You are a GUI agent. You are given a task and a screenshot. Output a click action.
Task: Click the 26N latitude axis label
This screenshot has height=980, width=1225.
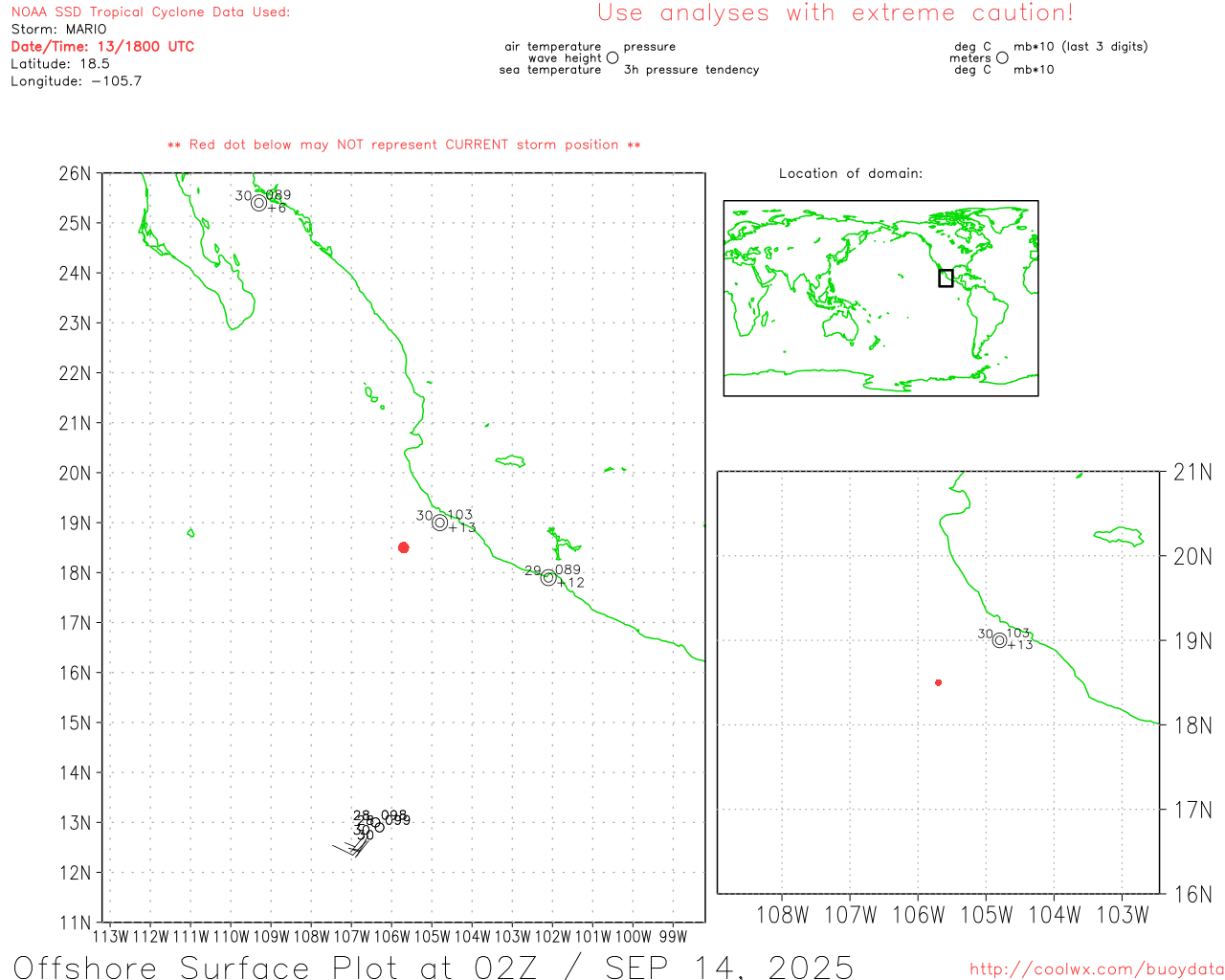(75, 173)
